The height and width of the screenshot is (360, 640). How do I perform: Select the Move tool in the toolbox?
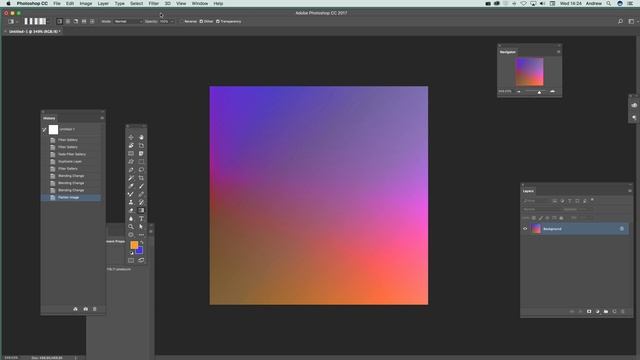[x=131, y=138]
